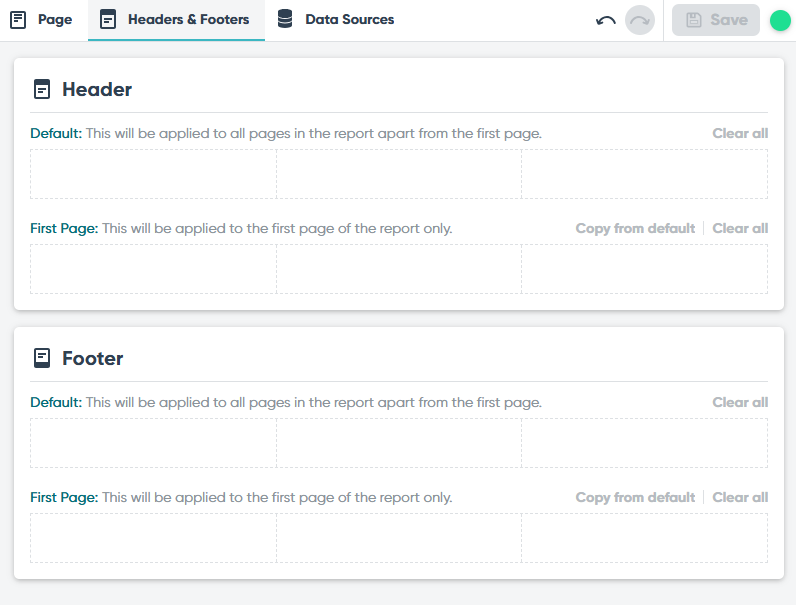Click the Save button
796x605 pixels.
[716, 20]
